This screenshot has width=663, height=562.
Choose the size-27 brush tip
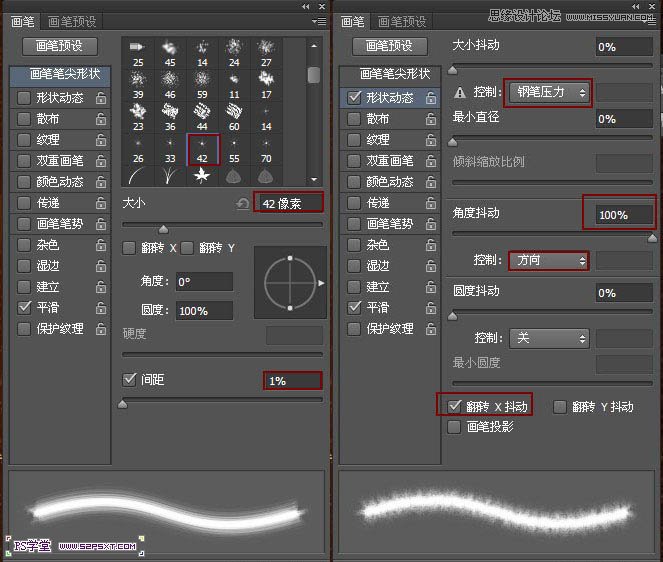266,53
